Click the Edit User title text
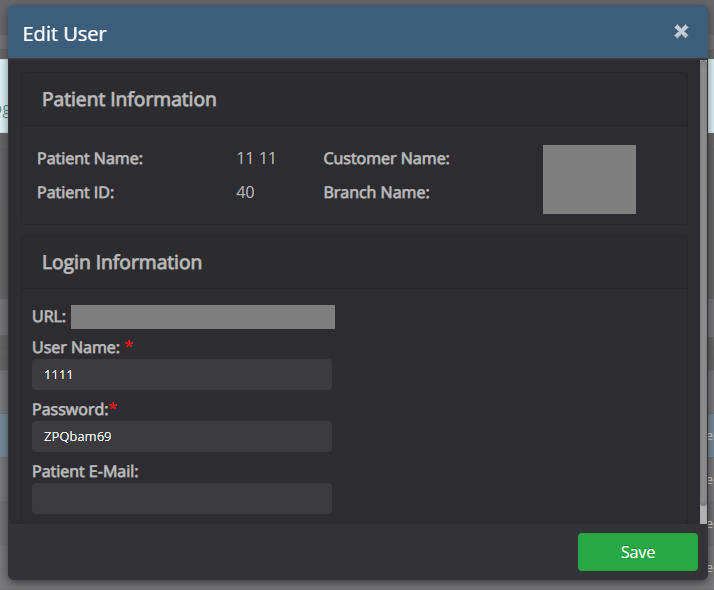 (65, 34)
